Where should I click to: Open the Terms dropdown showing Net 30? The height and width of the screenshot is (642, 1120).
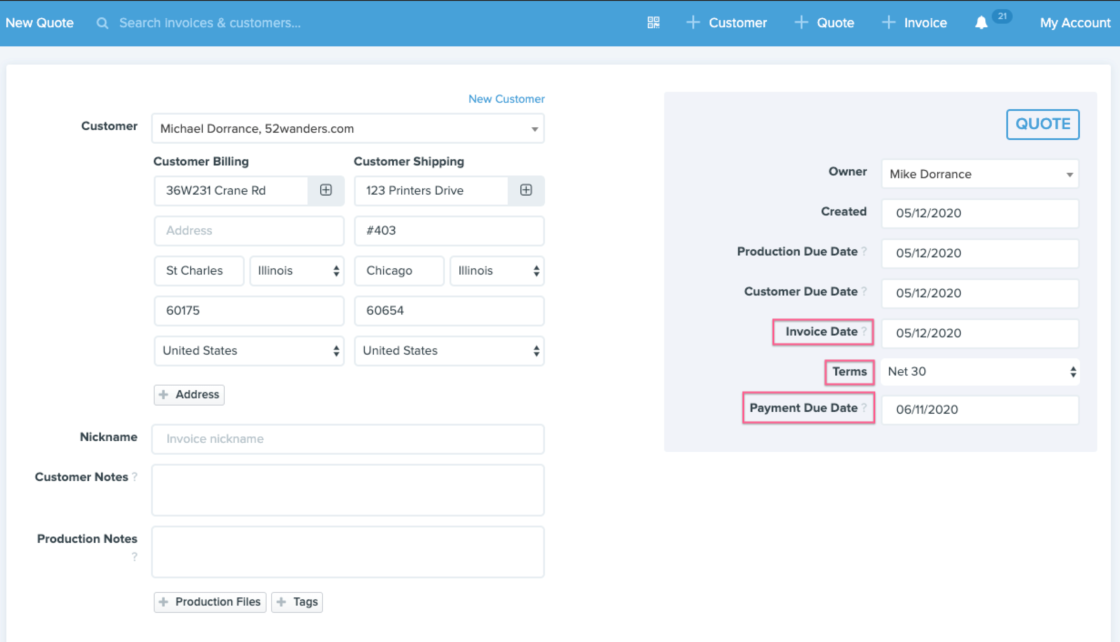tap(979, 371)
